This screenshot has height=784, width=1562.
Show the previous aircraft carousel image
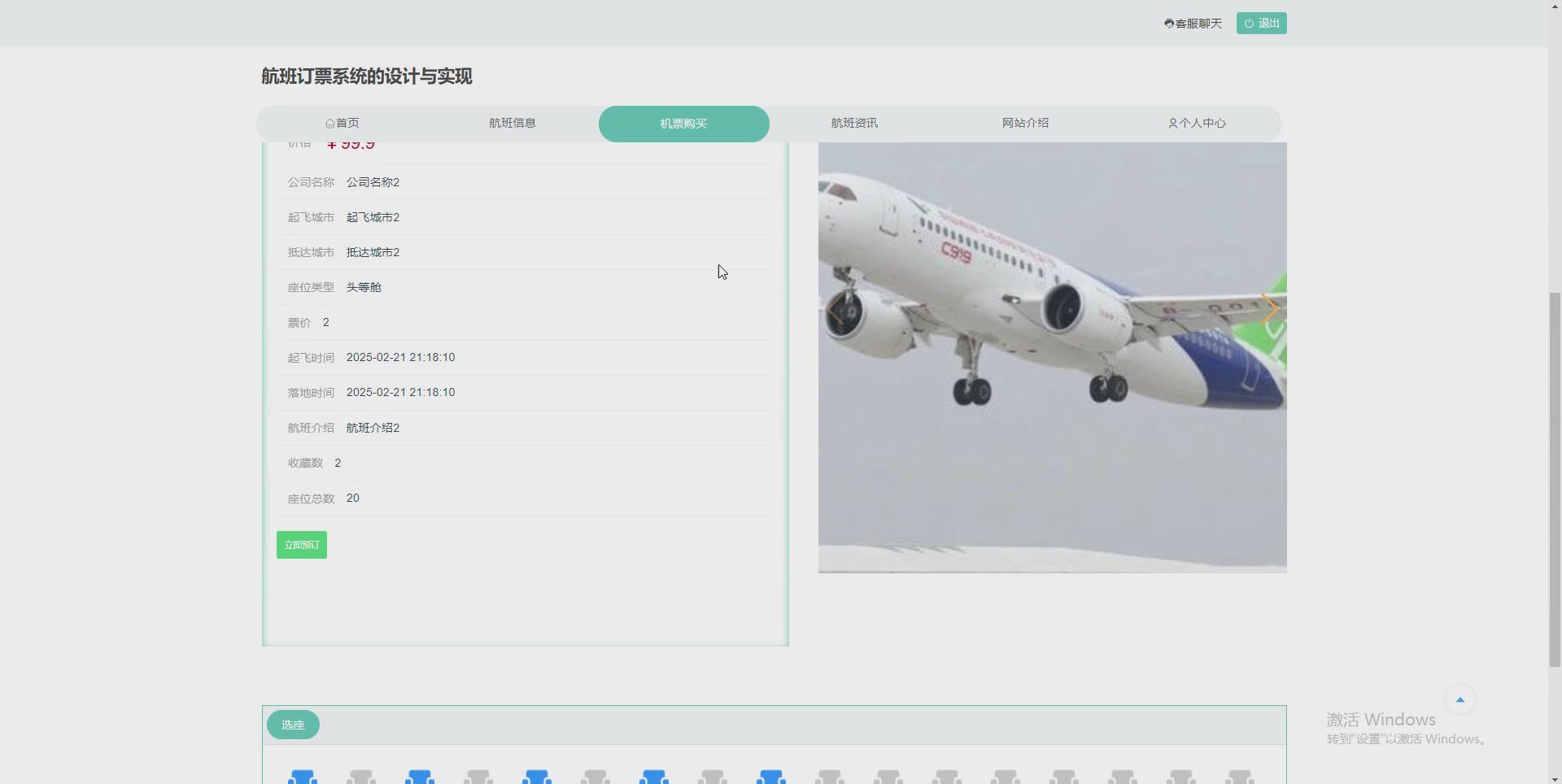coord(836,309)
